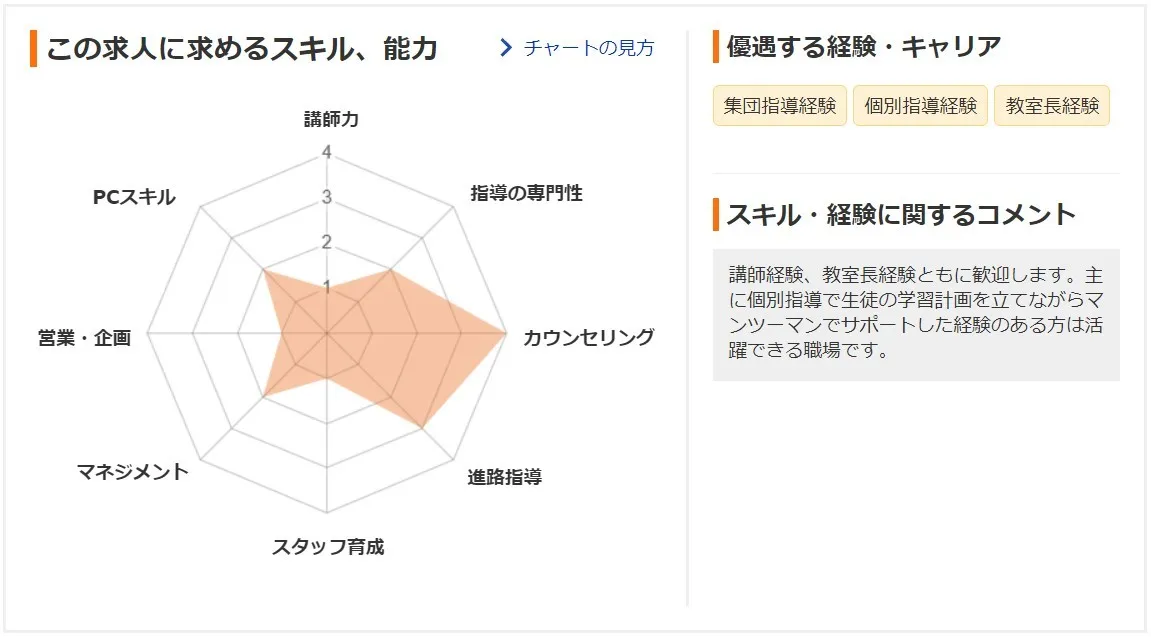Screen dimensions: 1151x637
Task: Click the 営業・企画 axis label
Action: [84, 338]
